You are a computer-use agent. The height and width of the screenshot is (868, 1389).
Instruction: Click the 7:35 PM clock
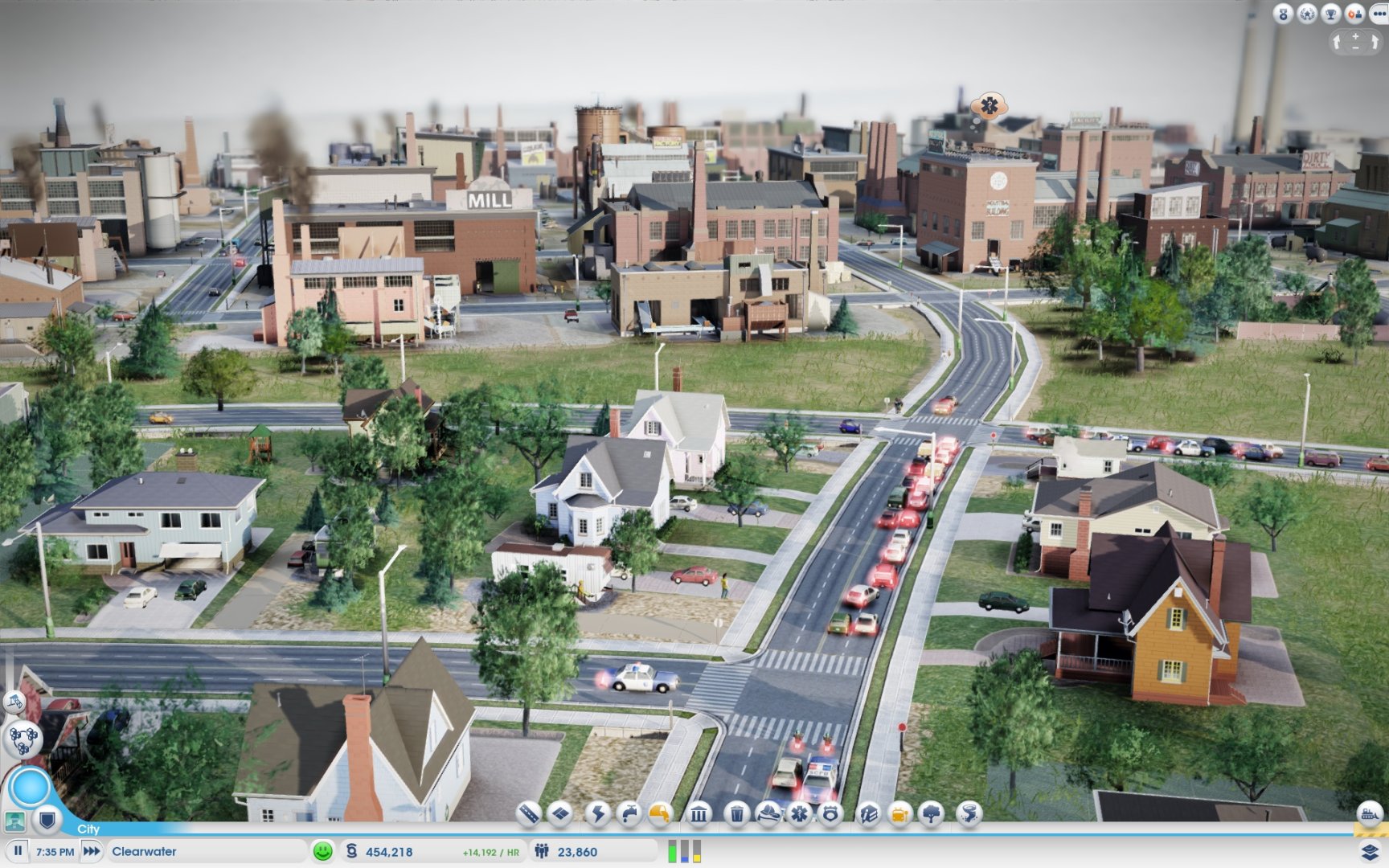[x=55, y=852]
